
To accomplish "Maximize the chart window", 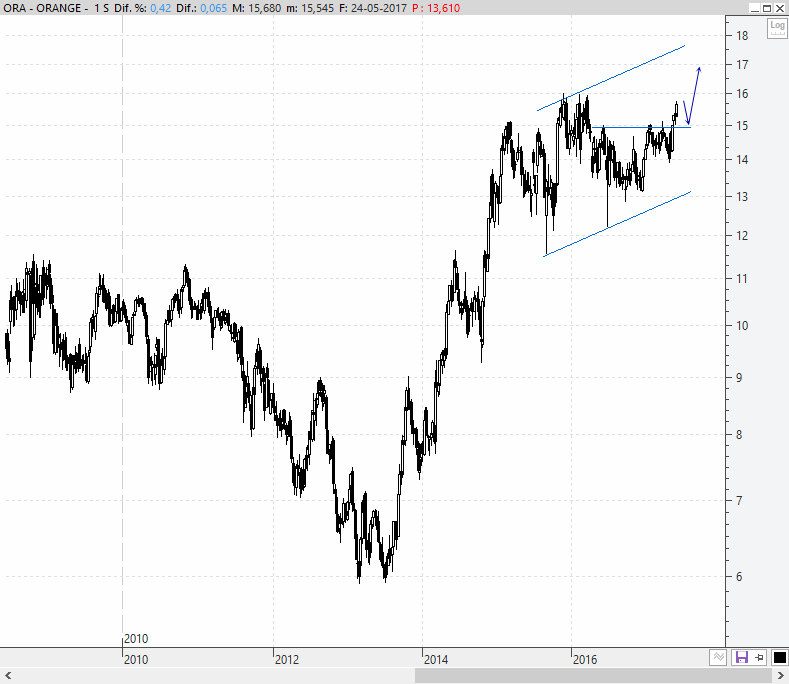I will point(767,8).
